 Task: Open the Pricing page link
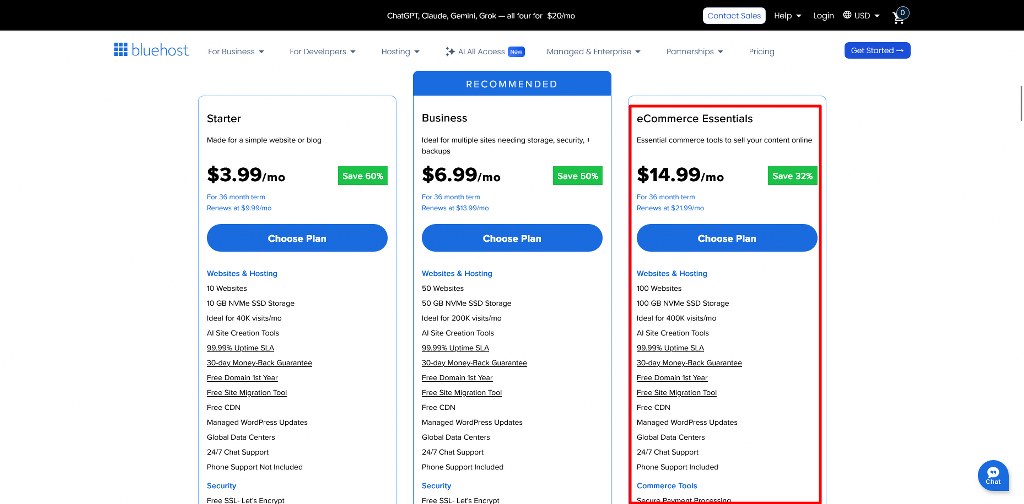tap(761, 51)
